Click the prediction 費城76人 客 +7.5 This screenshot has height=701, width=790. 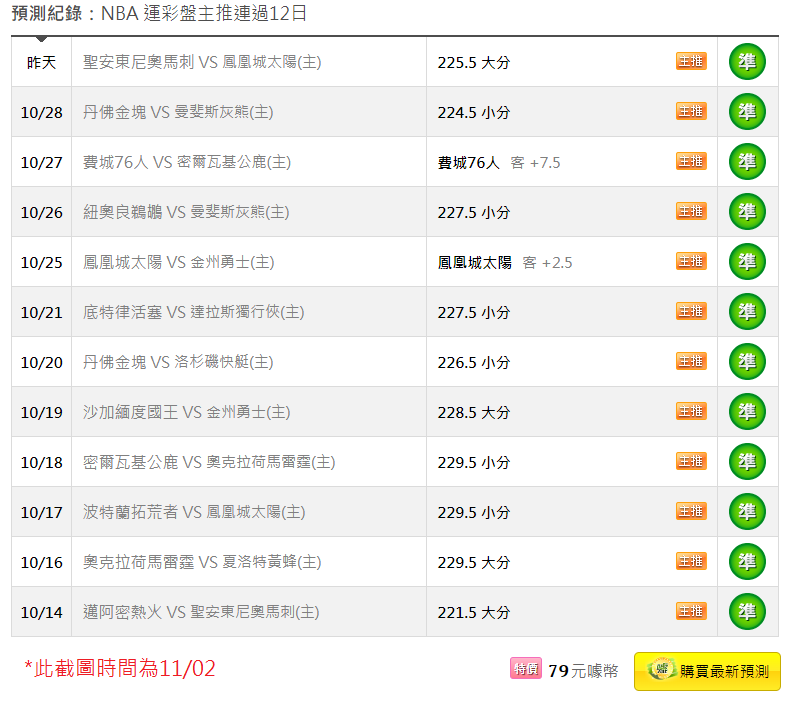click(x=499, y=162)
